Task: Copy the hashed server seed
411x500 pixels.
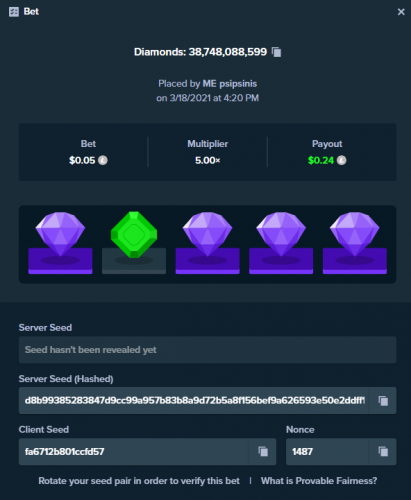Action: pos(383,400)
